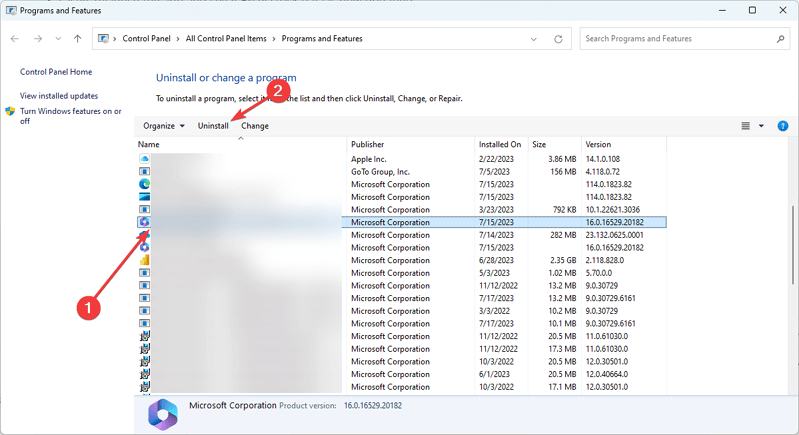
Task: Click the Up one level arrow
Action: (78, 39)
